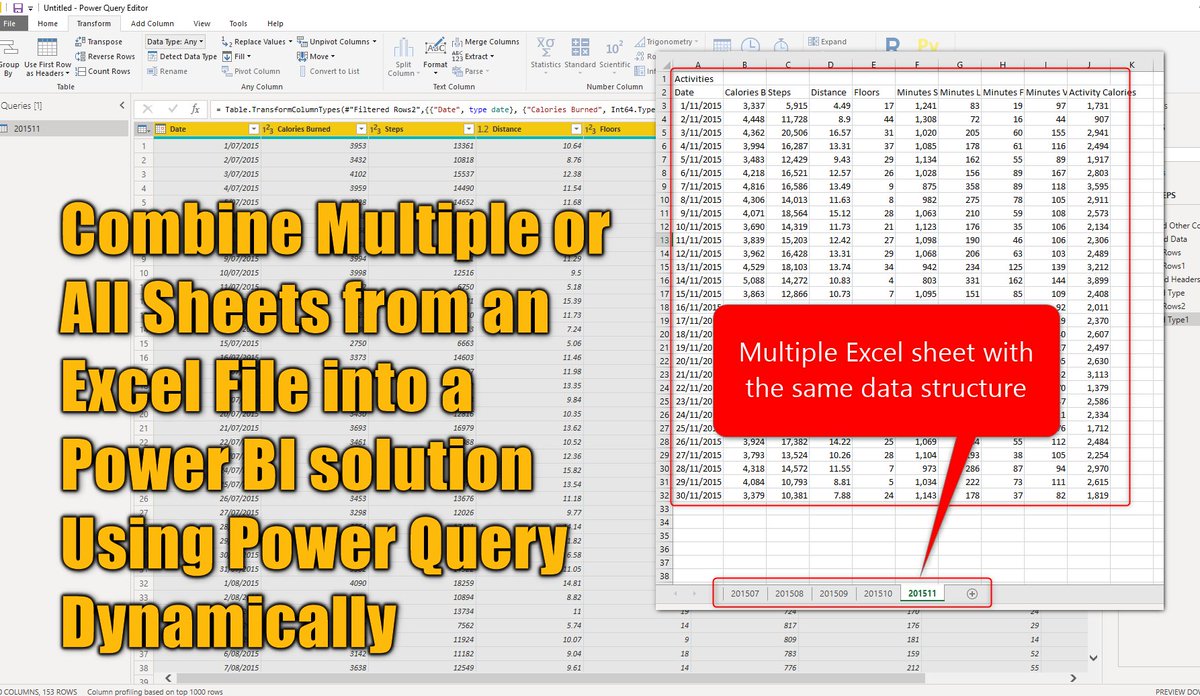Select the Transform ribbon tab

(x=94, y=23)
